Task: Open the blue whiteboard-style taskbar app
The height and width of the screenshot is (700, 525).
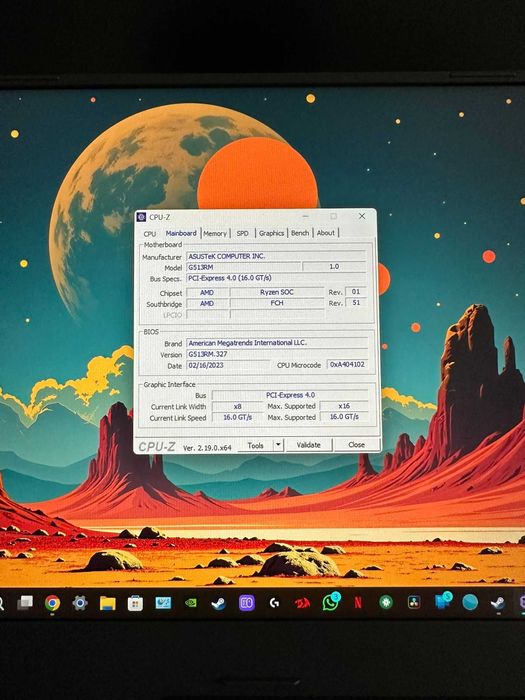Action: [163, 603]
